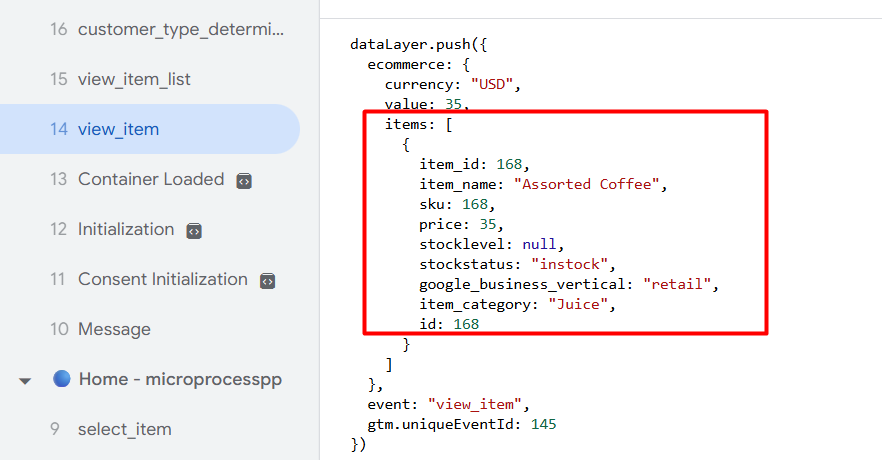Open the view_item_list event
Viewport: 882px width, 460px height.
[x=134, y=79]
